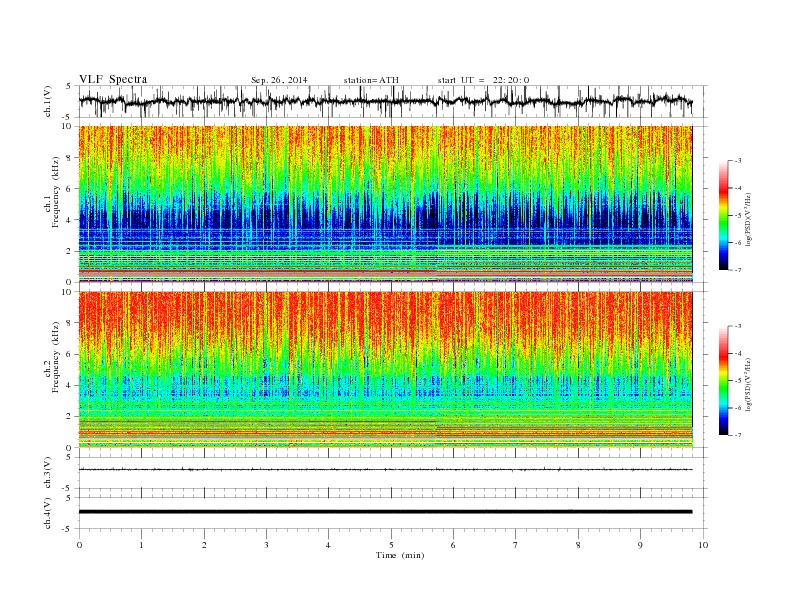The image size is (792, 612).
Task: Select the date text "Sep. 26, 2014"
Action: pyautogui.click(x=279, y=80)
